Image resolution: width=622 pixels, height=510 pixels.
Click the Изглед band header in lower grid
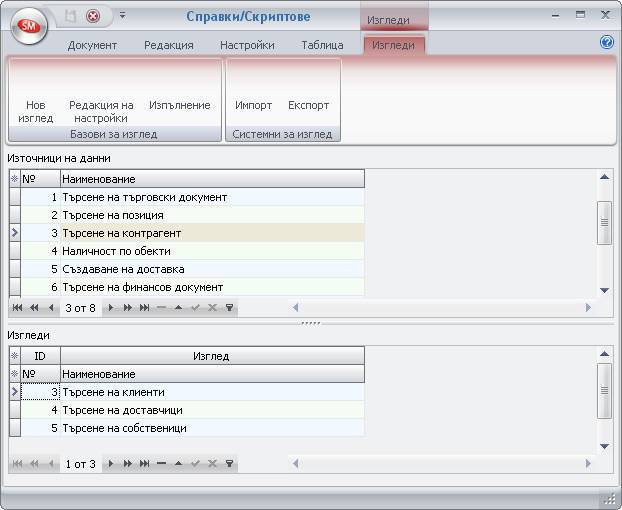point(212,356)
